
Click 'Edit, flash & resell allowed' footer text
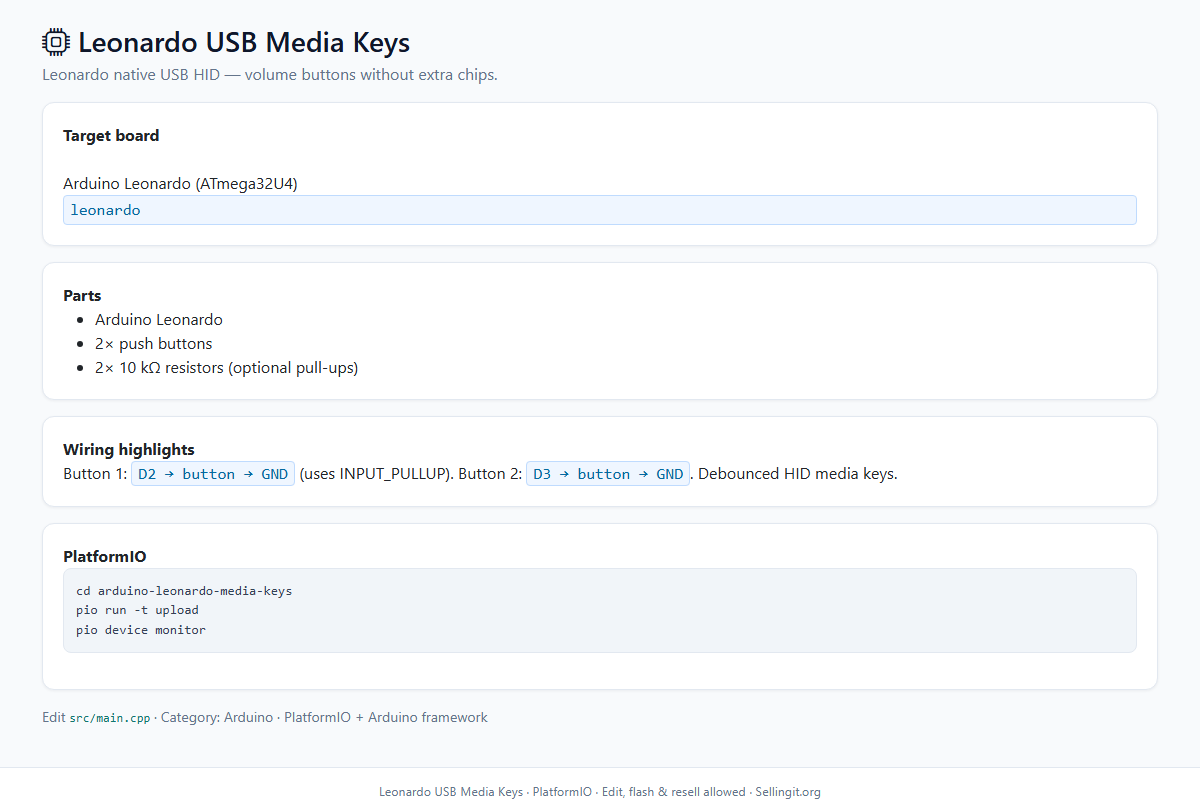click(673, 792)
